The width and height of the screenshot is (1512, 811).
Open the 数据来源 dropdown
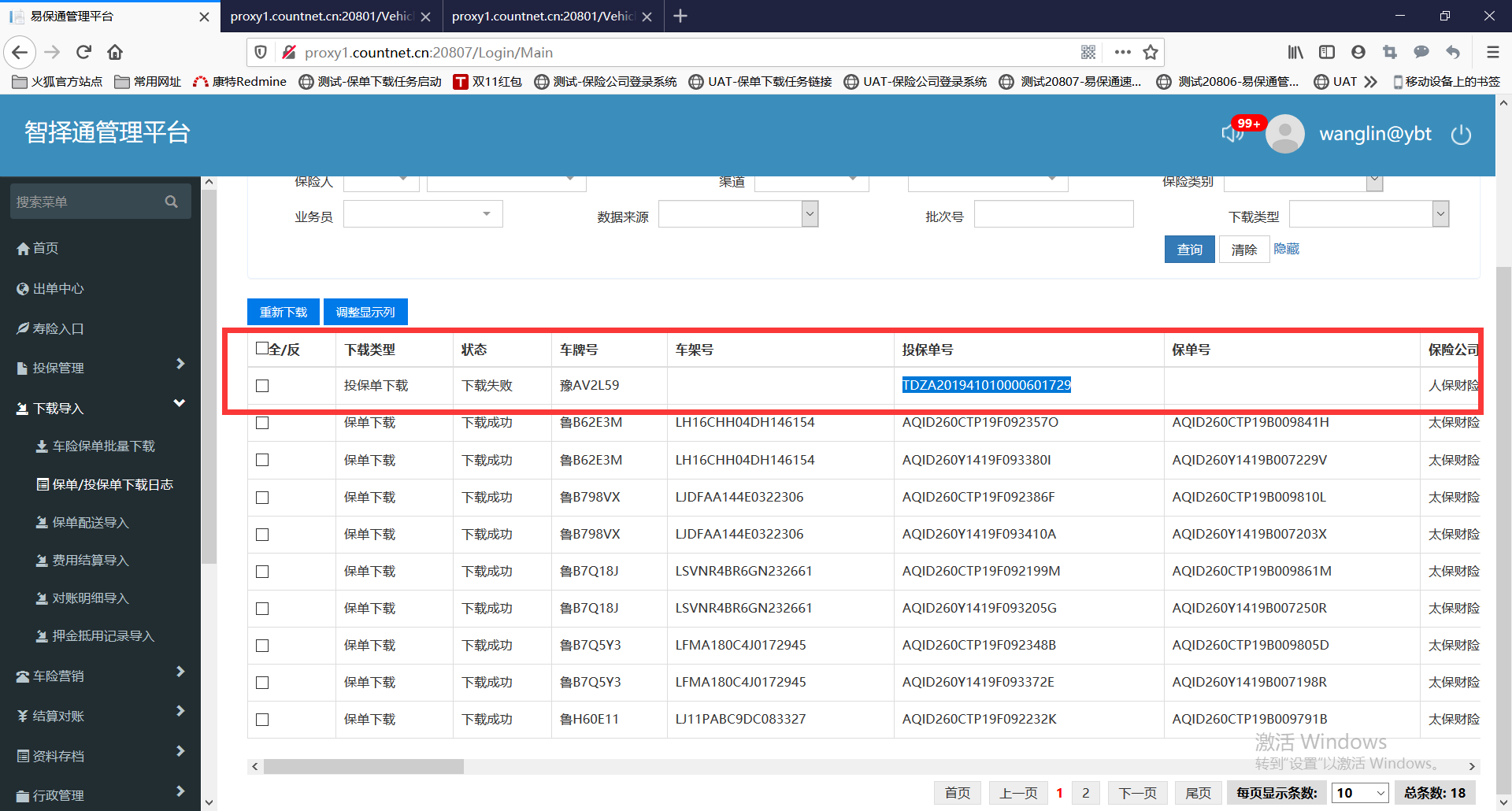pos(738,214)
